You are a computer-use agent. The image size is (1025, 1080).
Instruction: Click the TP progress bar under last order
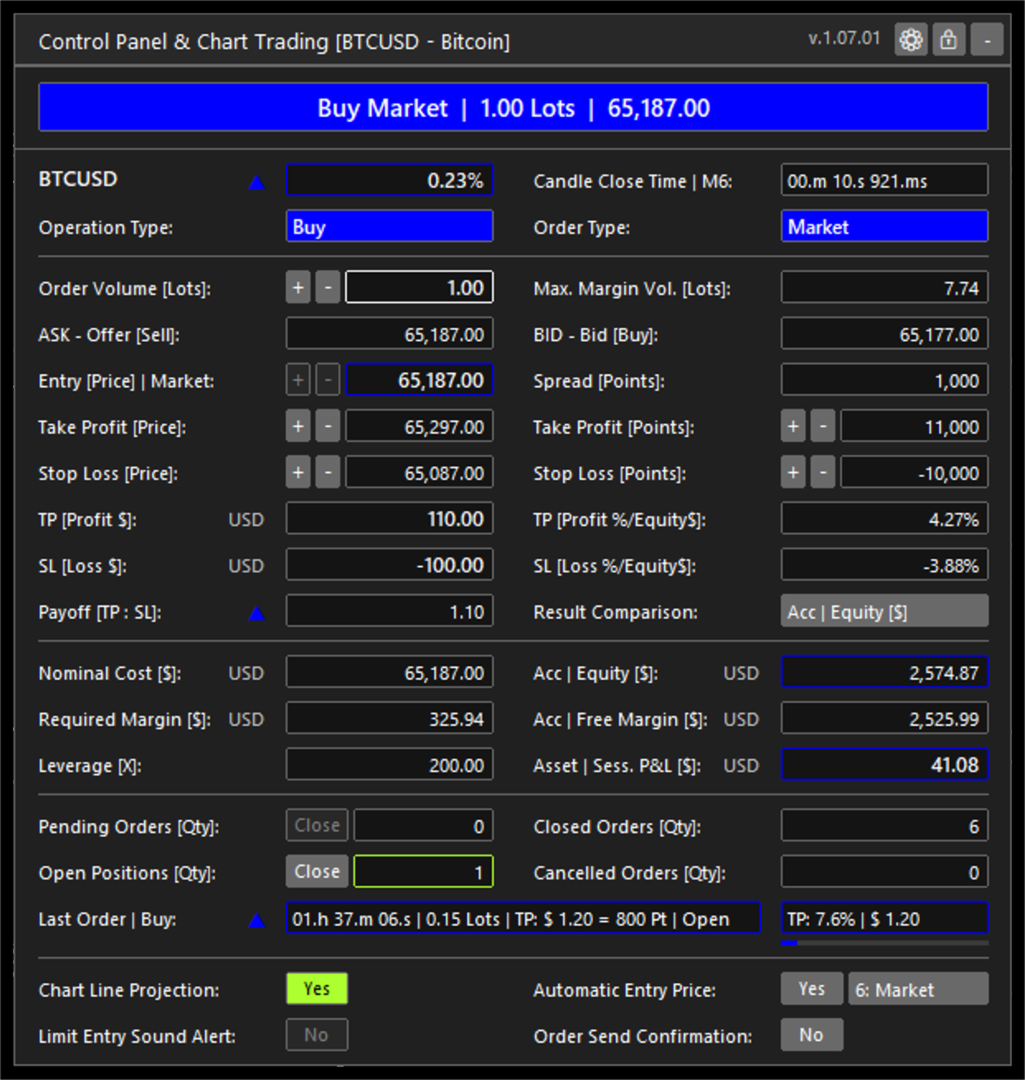(x=884, y=943)
